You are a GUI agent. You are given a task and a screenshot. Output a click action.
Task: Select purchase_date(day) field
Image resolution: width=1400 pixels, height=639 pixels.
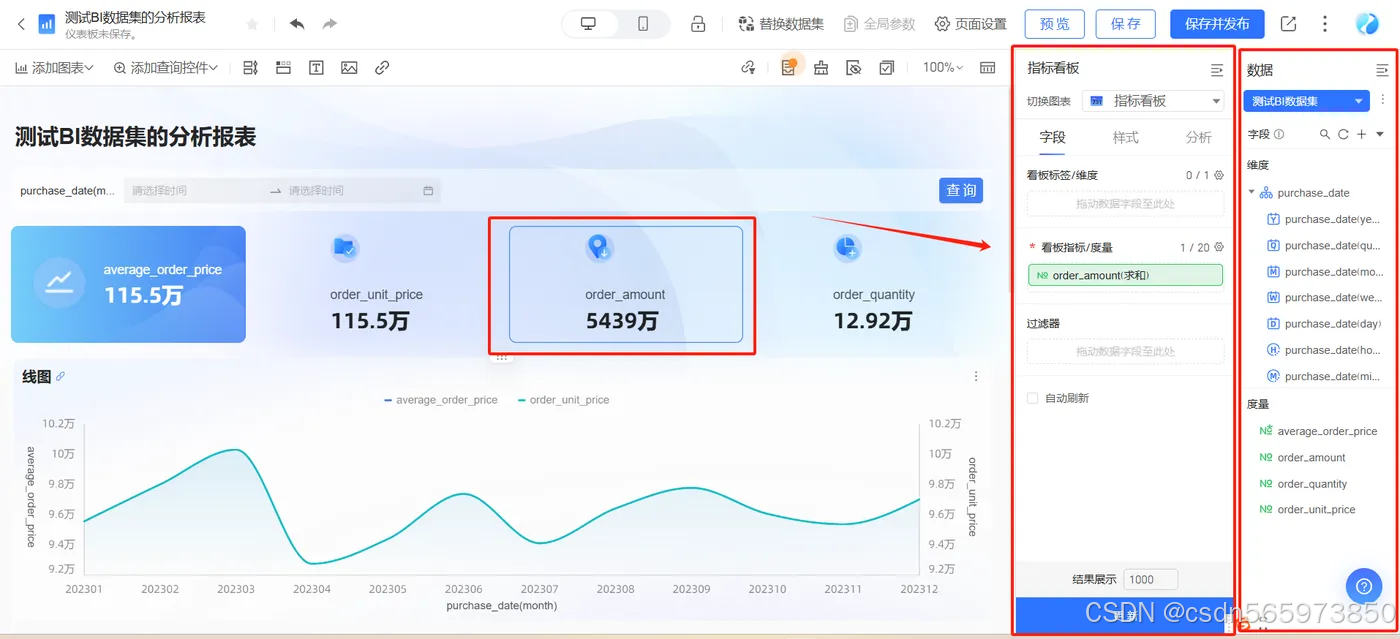[1324, 324]
